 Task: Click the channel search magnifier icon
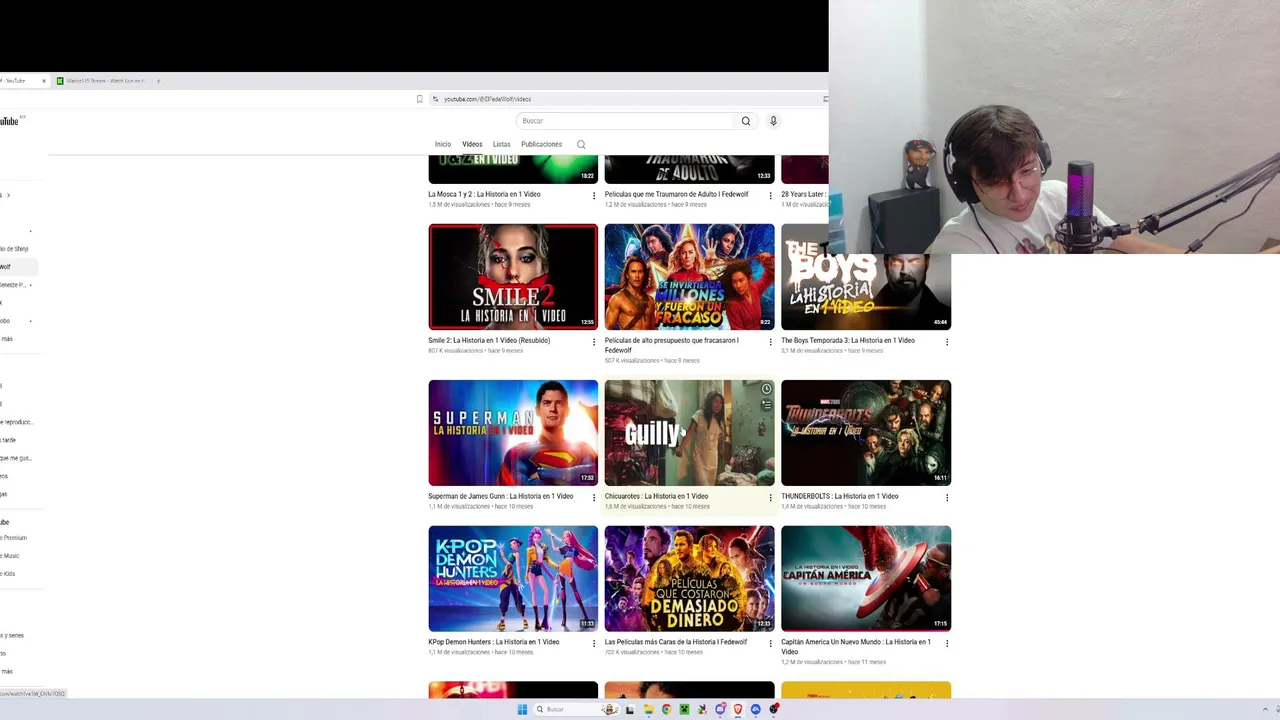coord(581,144)
